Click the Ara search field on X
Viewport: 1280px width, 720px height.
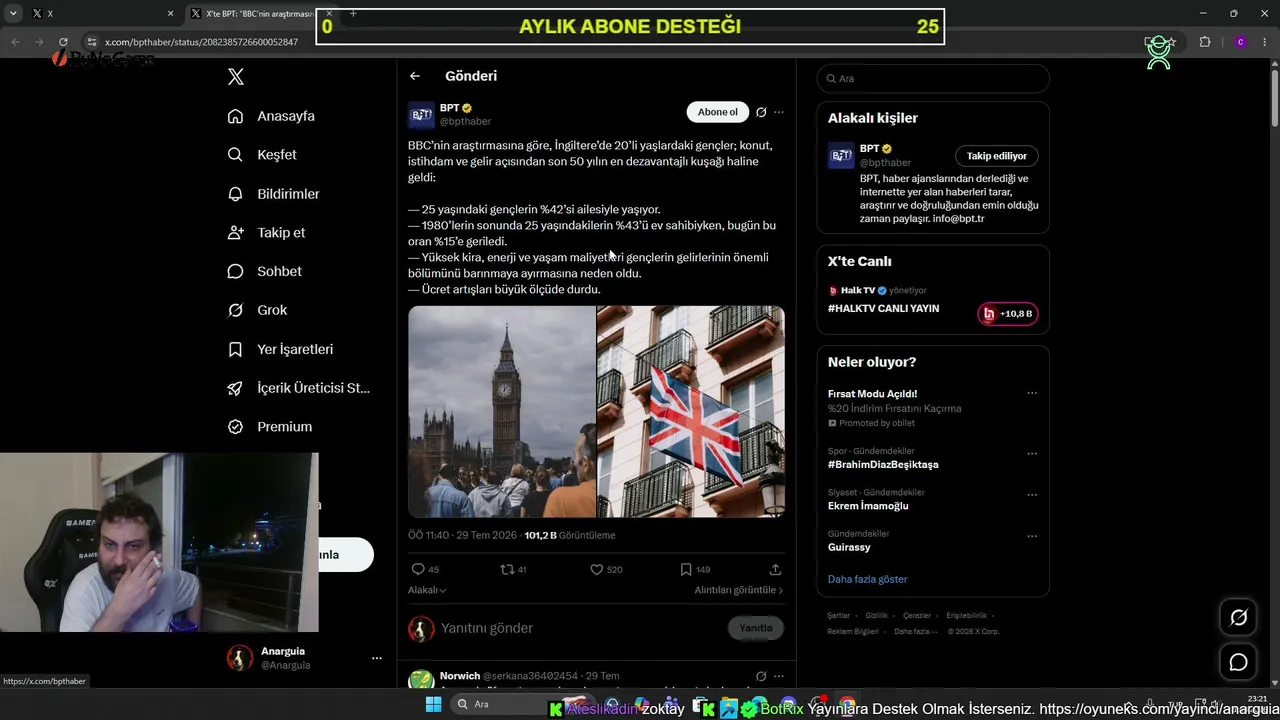click(x=932, y=78)
